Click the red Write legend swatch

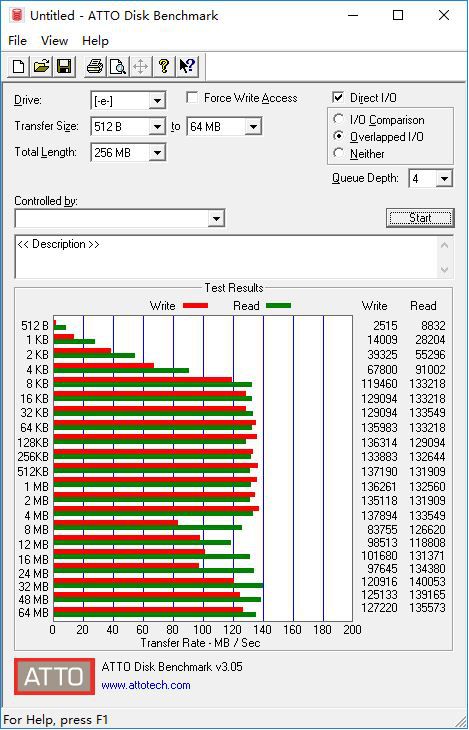pos(195,306)
